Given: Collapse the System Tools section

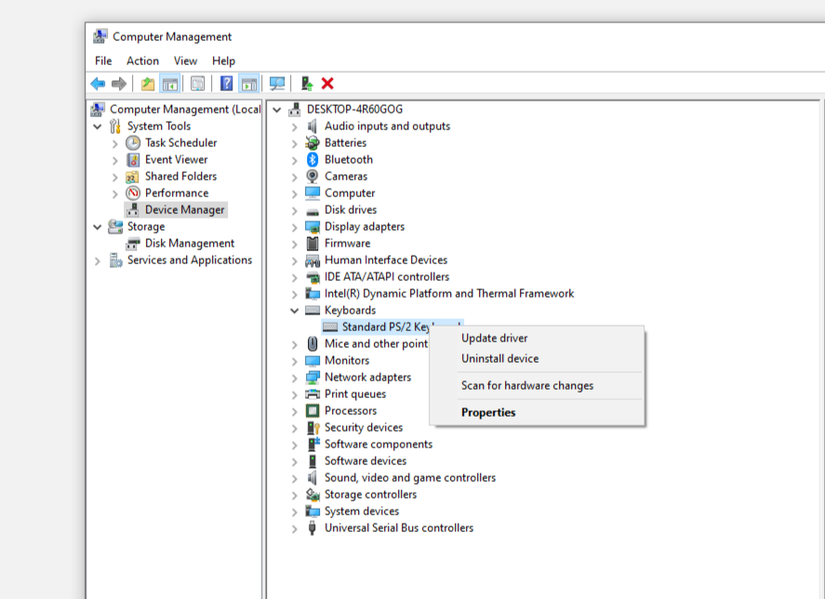Looking at the screenshot, I should (x=97, y=126).
